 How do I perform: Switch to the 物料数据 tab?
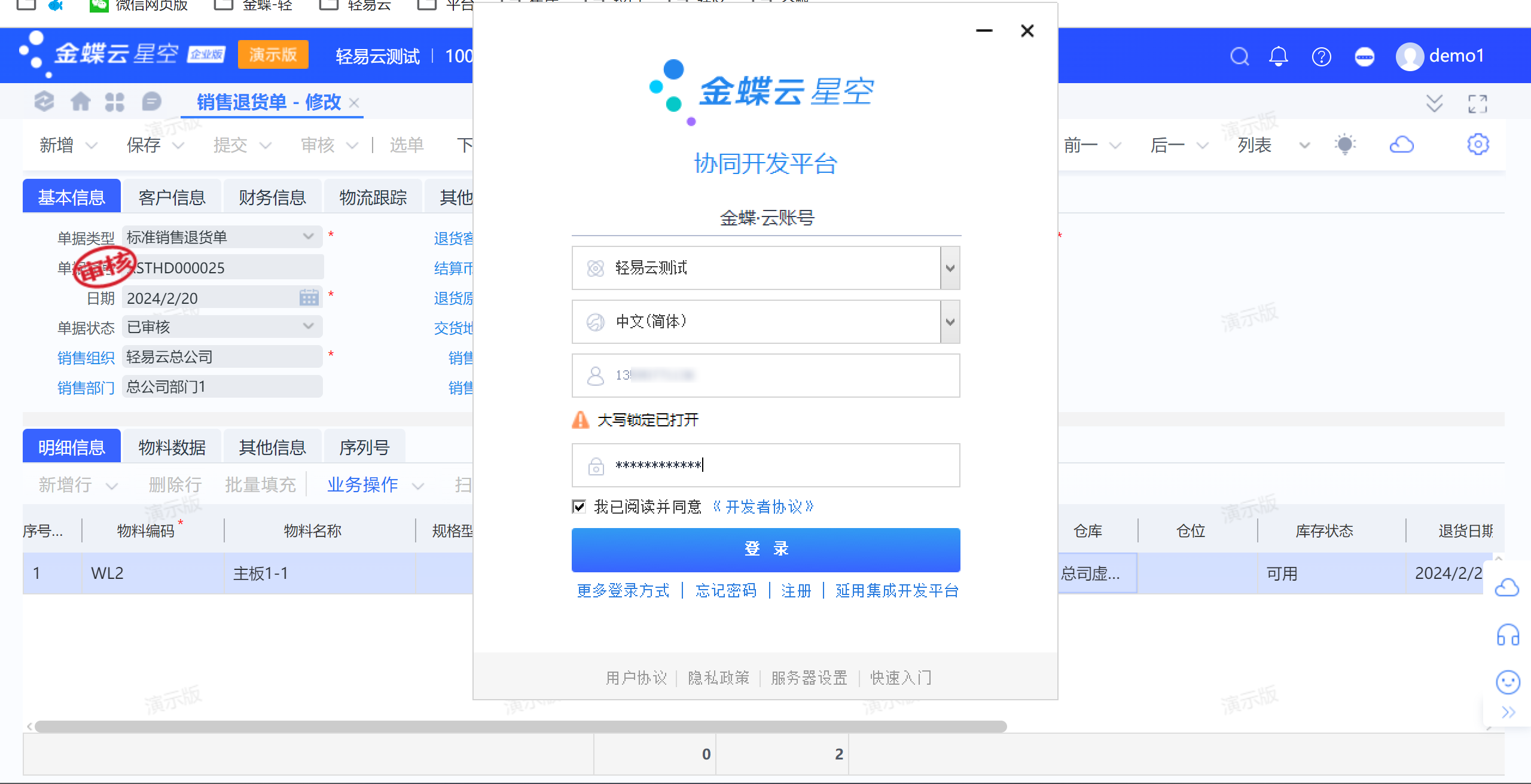pyautogui.click(x=172, y=447)
